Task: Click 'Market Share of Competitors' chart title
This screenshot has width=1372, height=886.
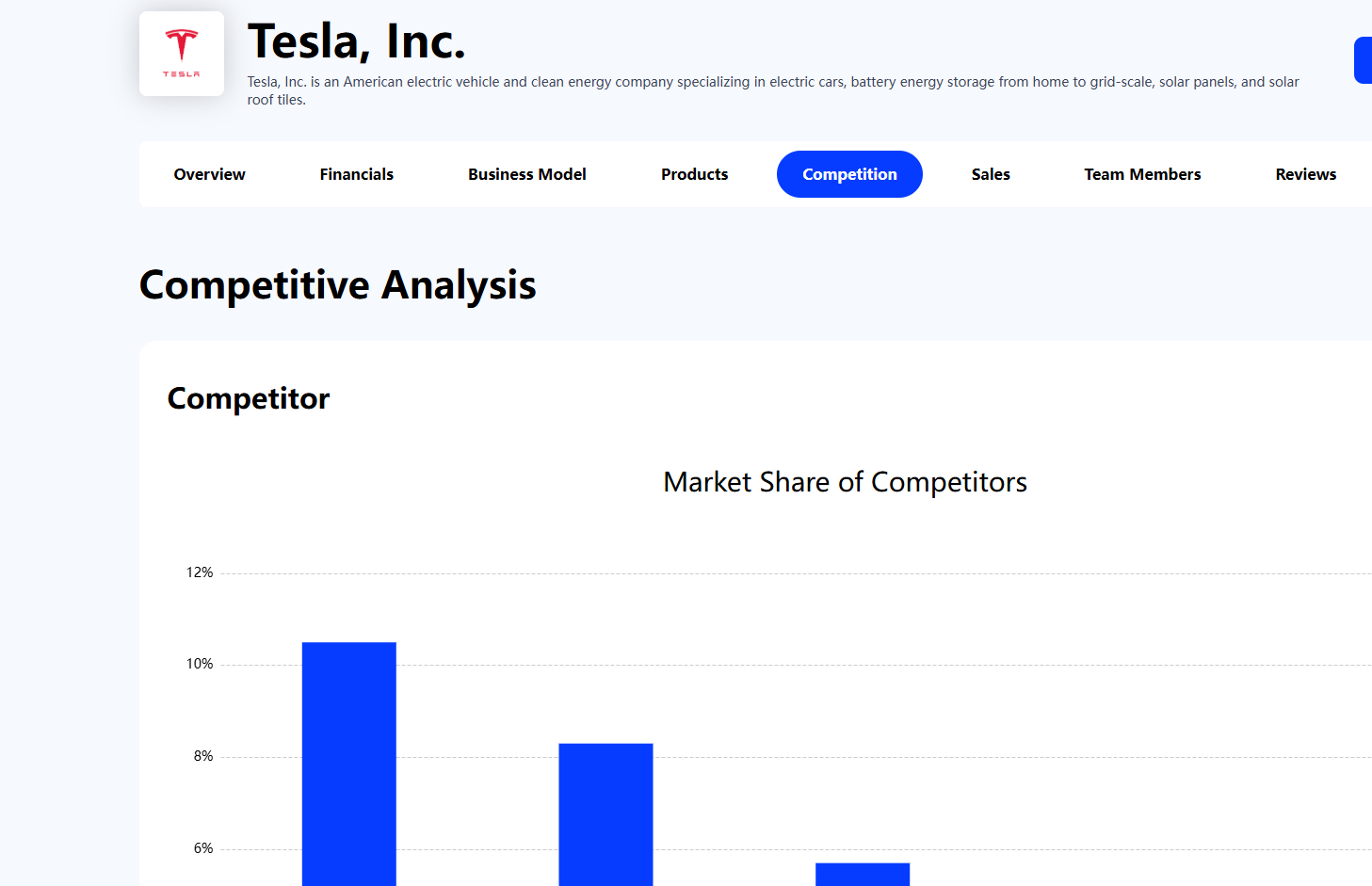Action: click(x=845, y=482)
